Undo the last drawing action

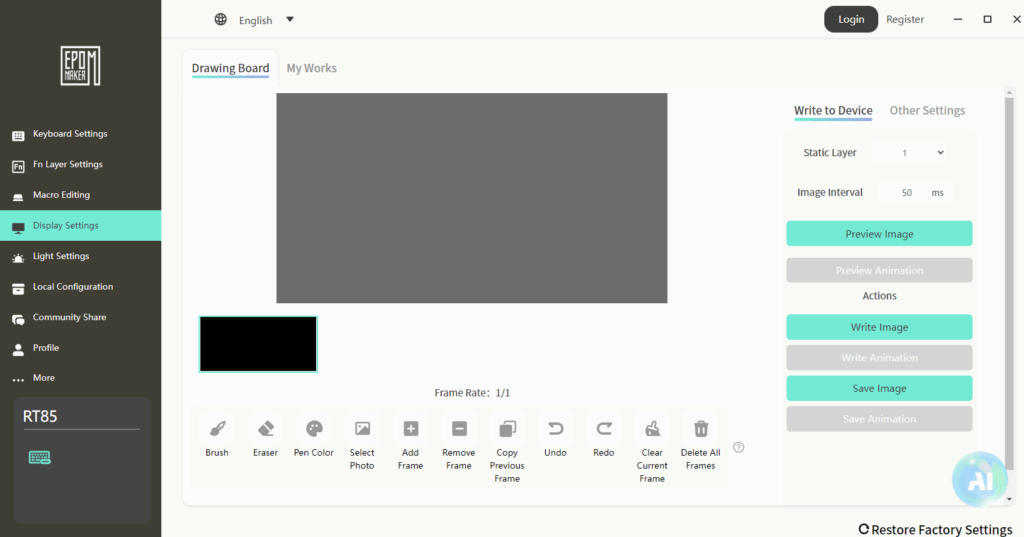pyautogui.click(x=555, y=429)
